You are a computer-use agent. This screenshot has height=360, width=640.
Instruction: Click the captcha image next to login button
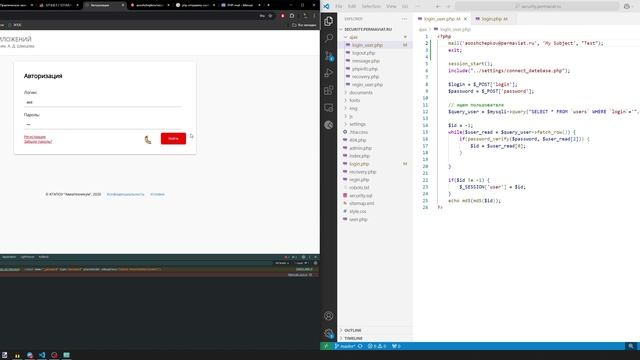click(x=148, y=139)
